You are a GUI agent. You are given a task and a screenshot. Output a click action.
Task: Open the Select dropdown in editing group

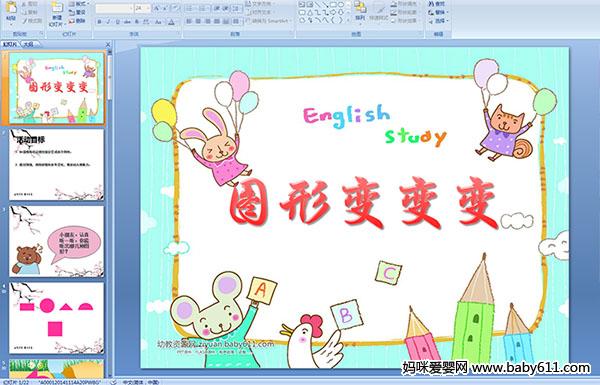pyautogui.click(x=439, y=21)
